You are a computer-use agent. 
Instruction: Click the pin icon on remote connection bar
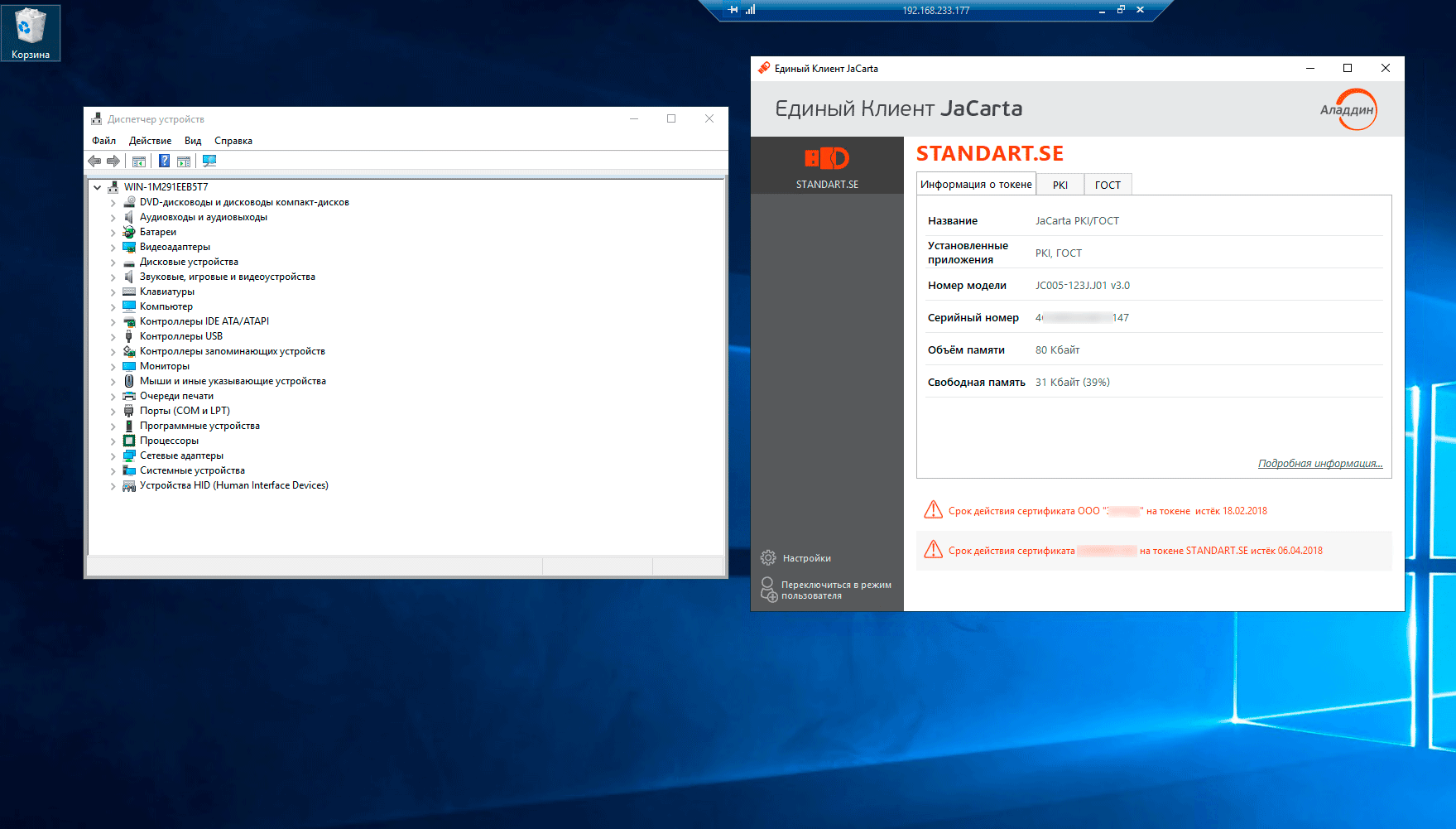pos(733,10)
